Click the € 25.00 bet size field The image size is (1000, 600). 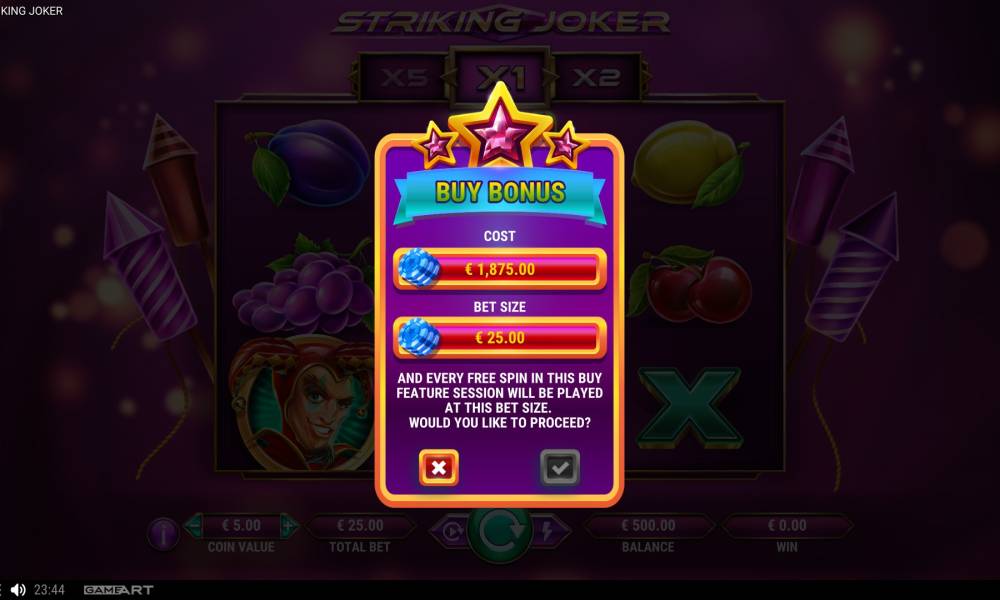[499, 338]
